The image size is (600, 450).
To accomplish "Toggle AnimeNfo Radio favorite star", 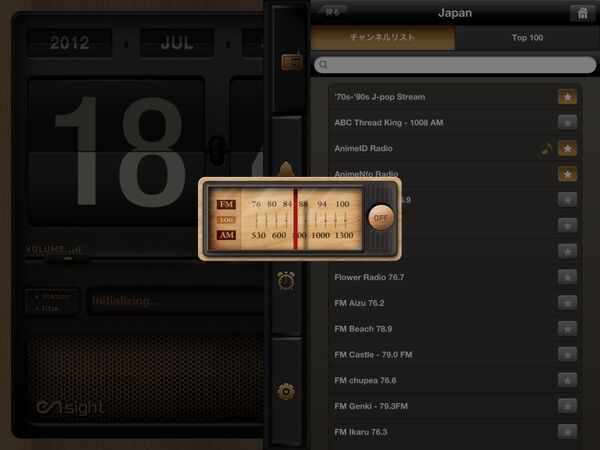I will 567,174.
